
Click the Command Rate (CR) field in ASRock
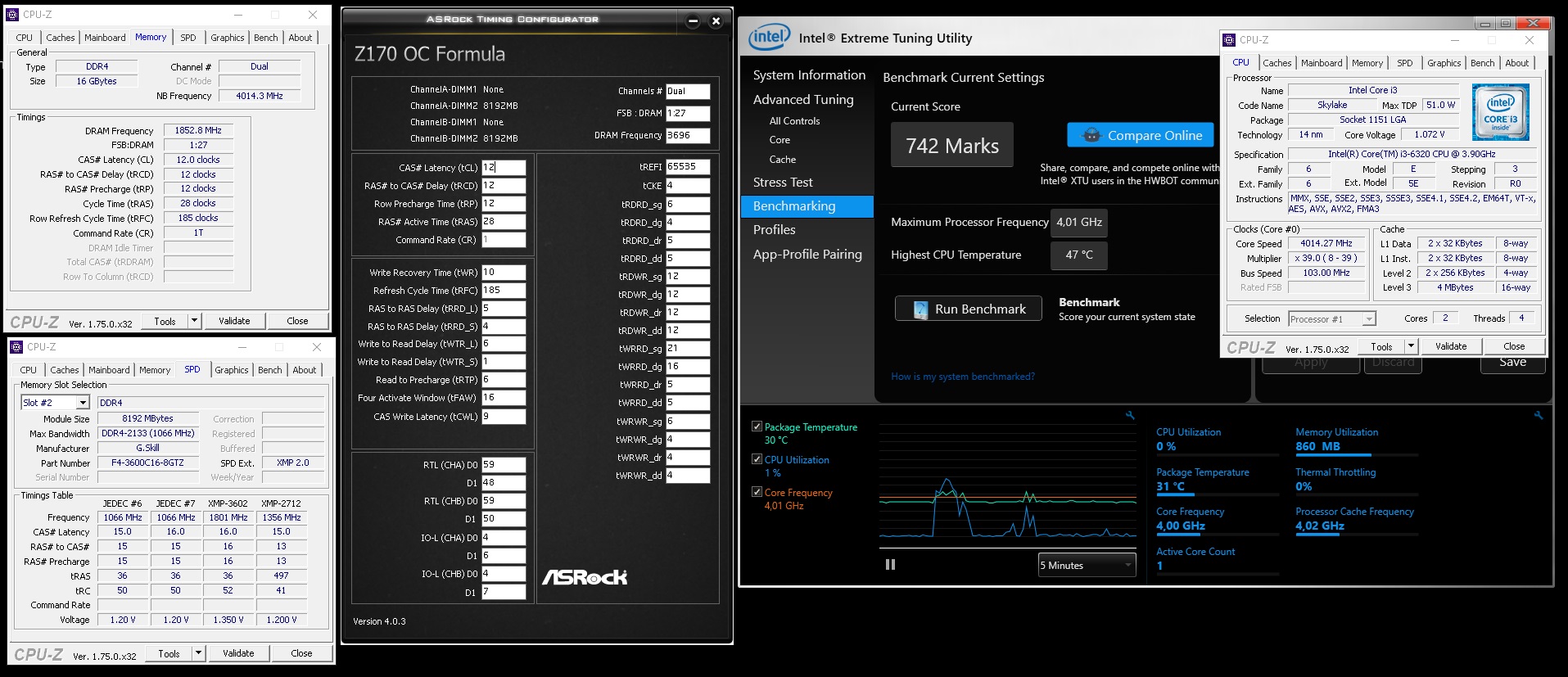(504, 240)
